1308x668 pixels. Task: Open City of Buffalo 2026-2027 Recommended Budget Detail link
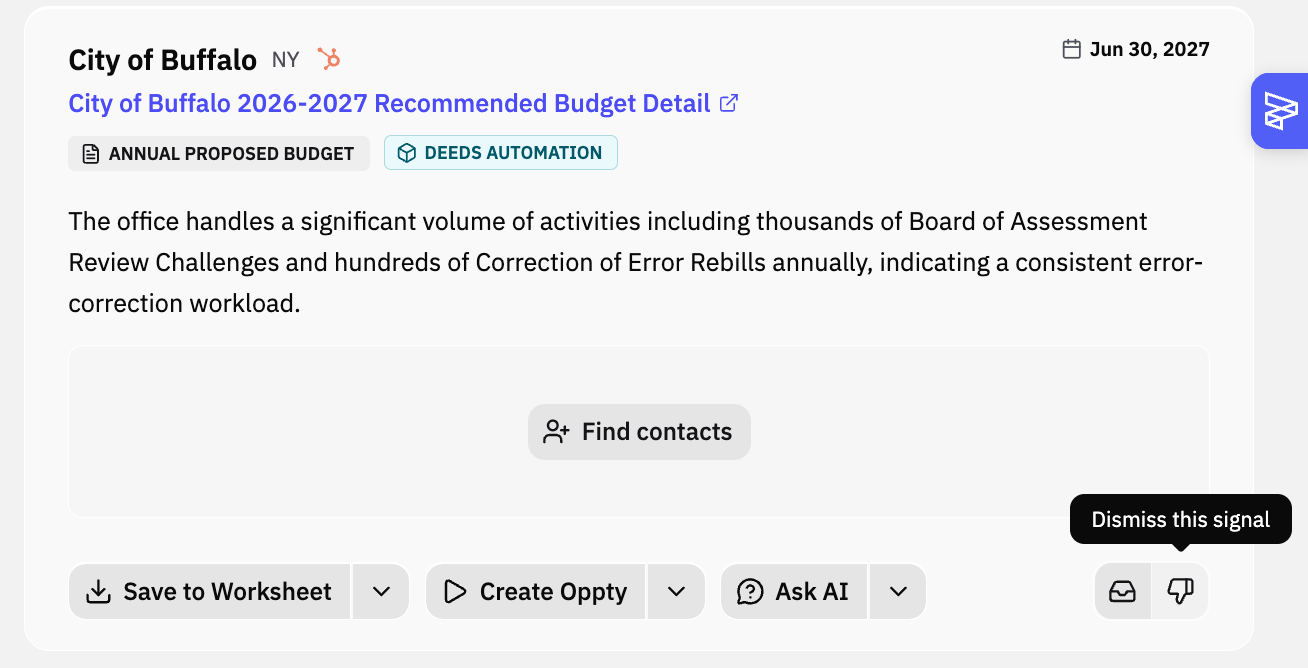[x=389, y=103]
